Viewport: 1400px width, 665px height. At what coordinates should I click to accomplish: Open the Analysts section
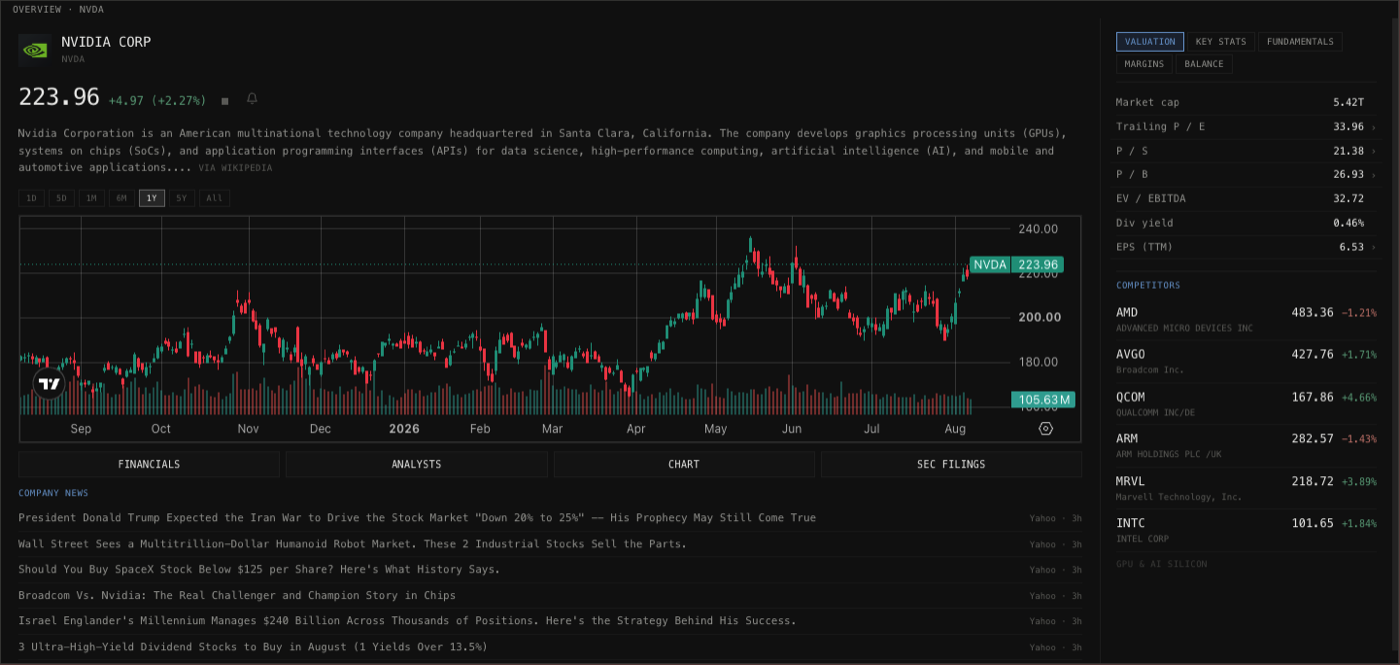416,464
